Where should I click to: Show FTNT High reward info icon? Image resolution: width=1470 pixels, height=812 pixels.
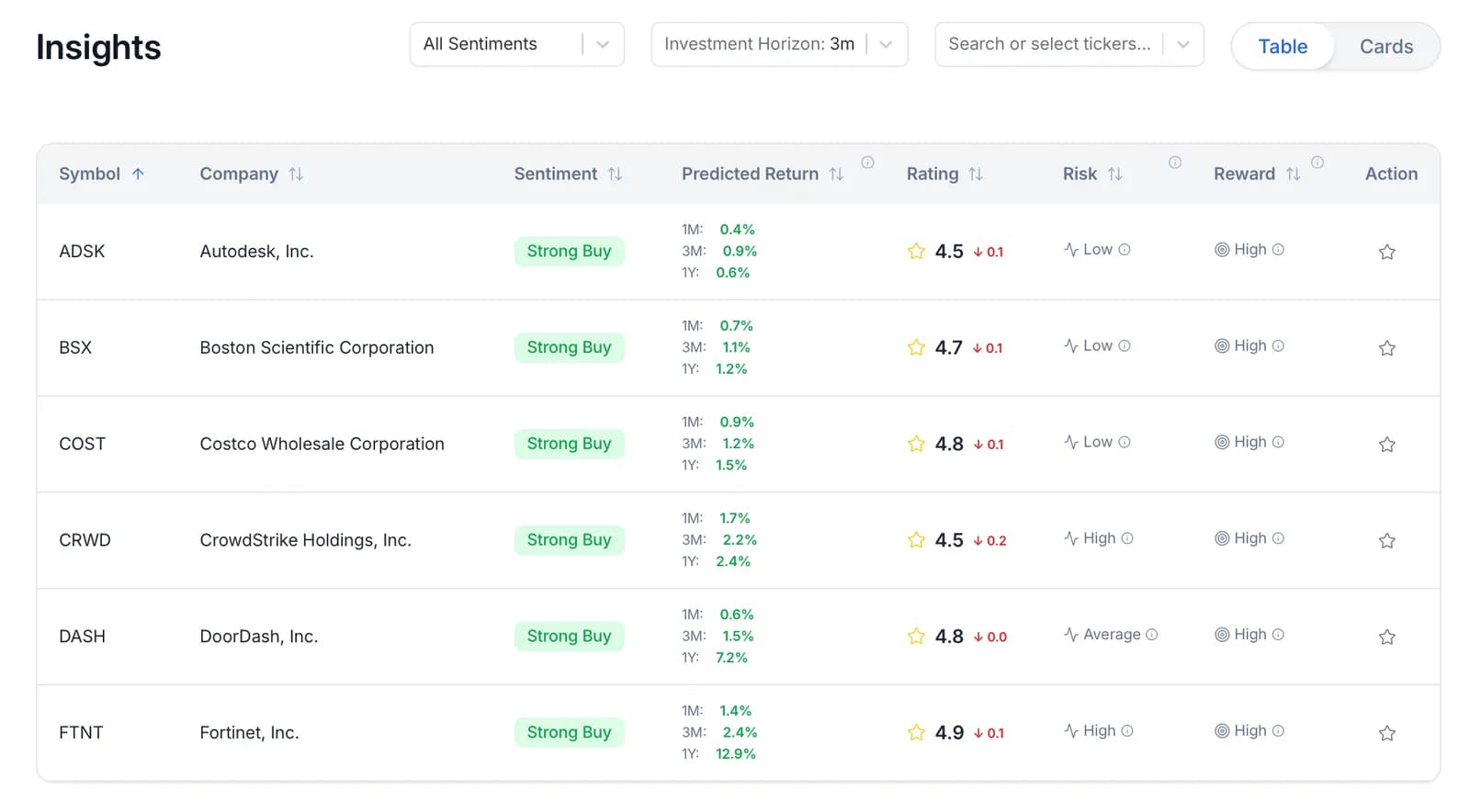tap(1278, 731)
